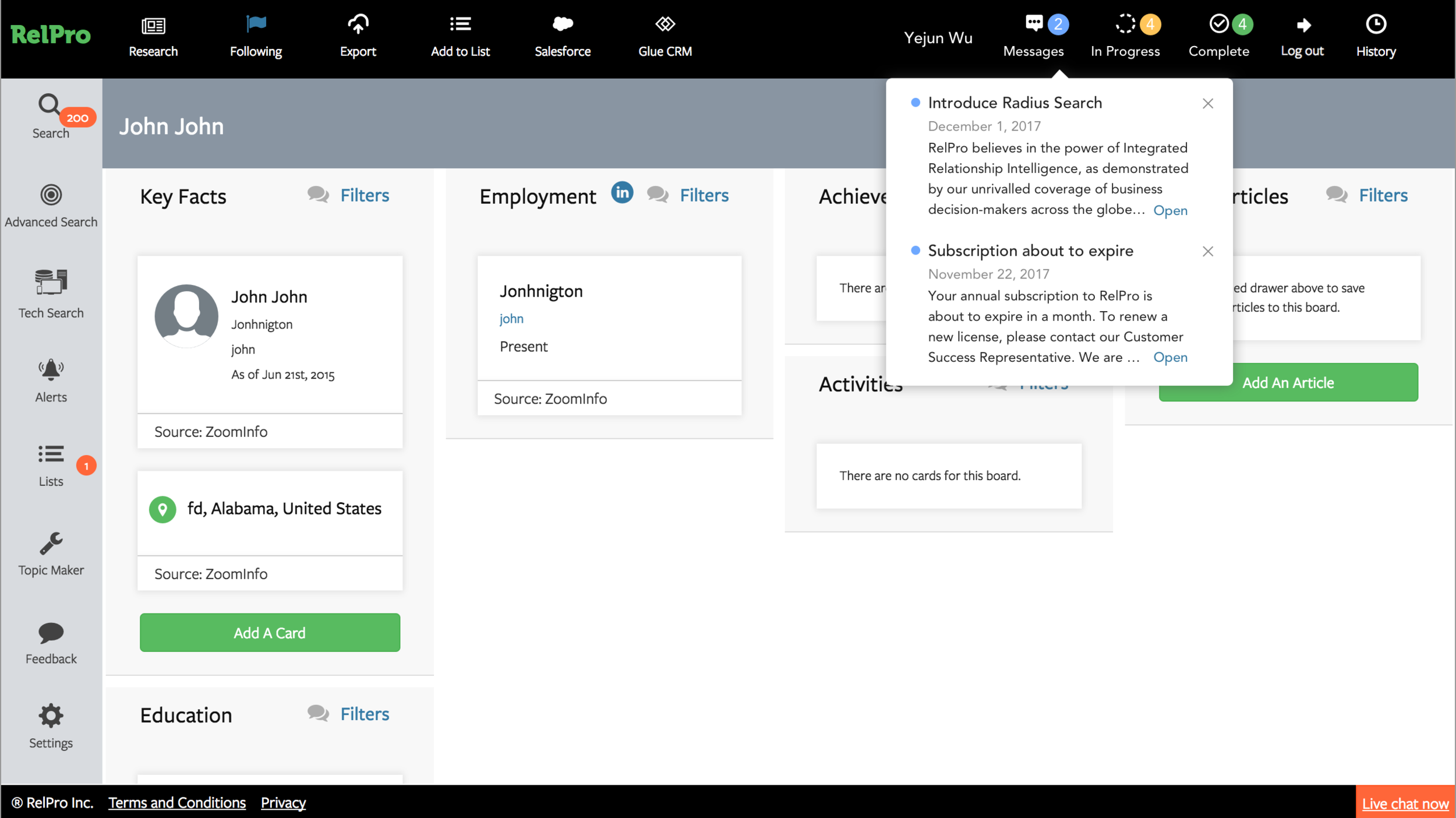
Task: Open the History clock icon
Action: (x=1376, y=24)
